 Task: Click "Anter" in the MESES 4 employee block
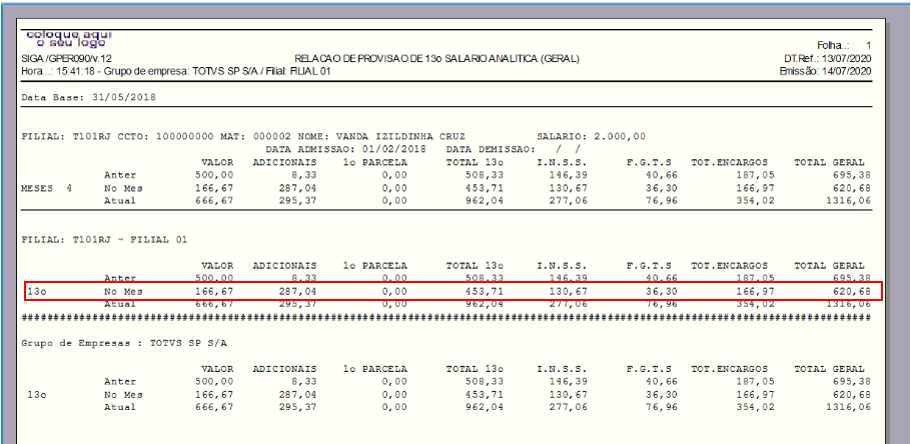[x=120, y=175]
